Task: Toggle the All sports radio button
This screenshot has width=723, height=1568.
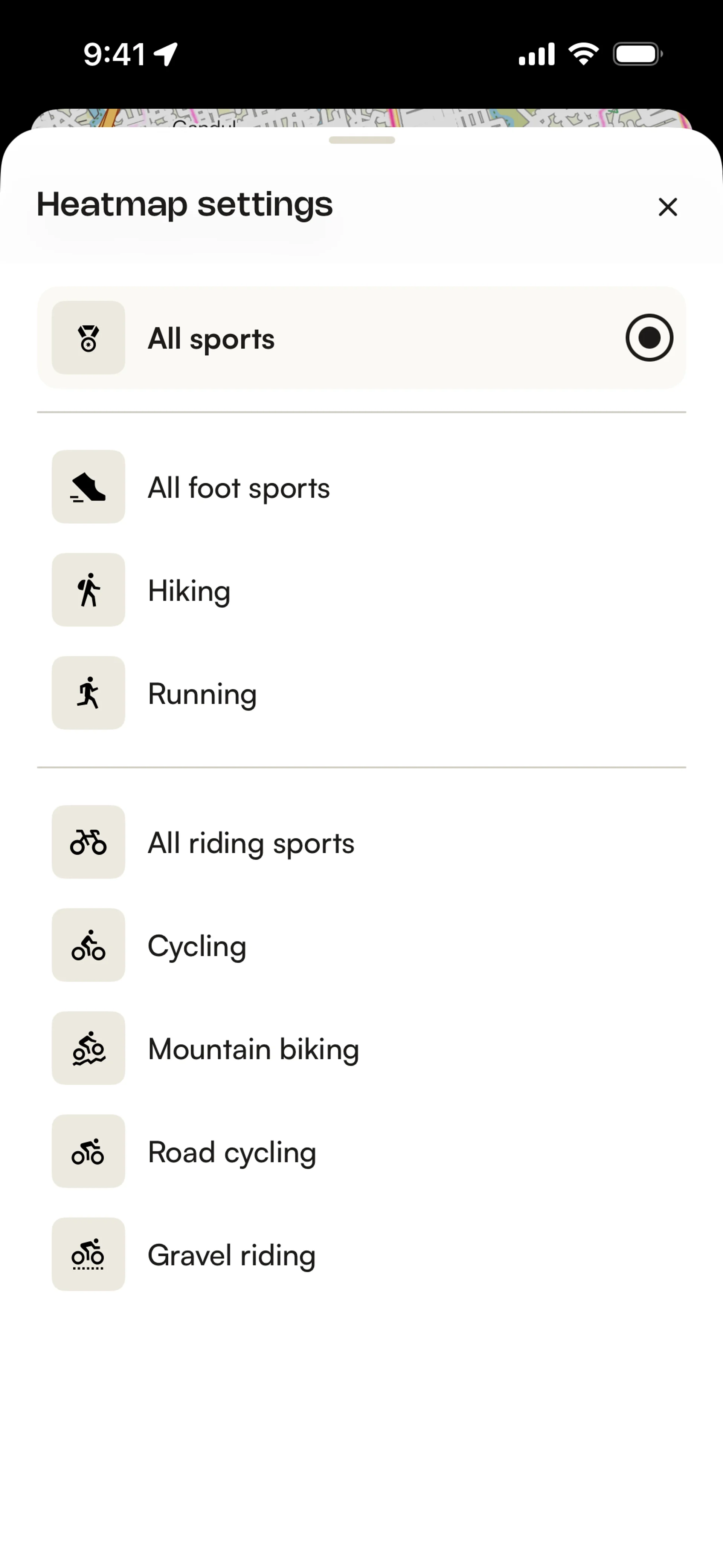Action: 649,338
